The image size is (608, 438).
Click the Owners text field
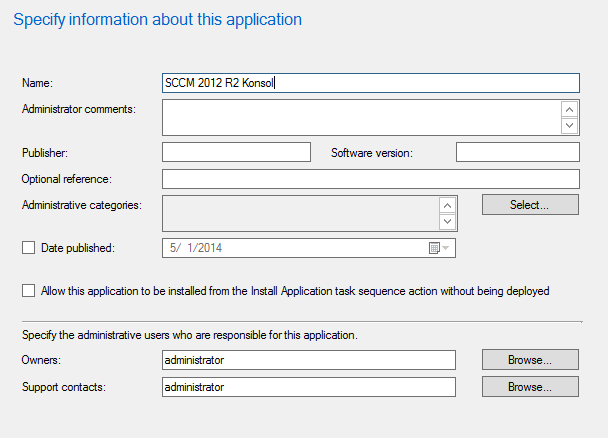[x=308, y=360]
